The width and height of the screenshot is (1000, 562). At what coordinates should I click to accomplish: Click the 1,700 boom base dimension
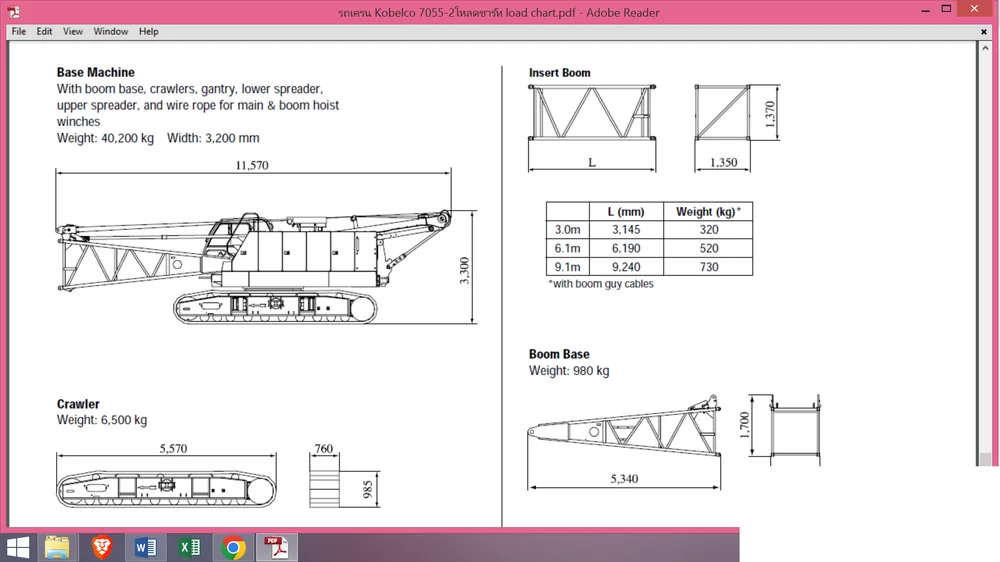744,425
